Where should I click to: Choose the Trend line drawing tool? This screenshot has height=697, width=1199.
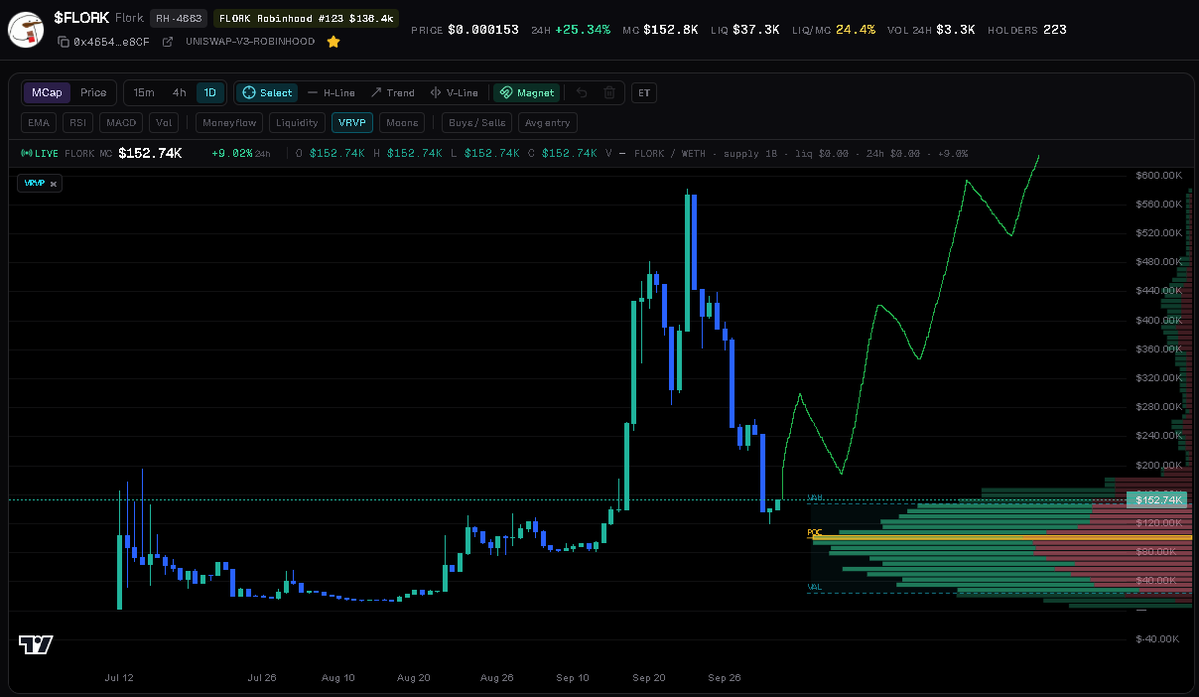tap(392, 92)
